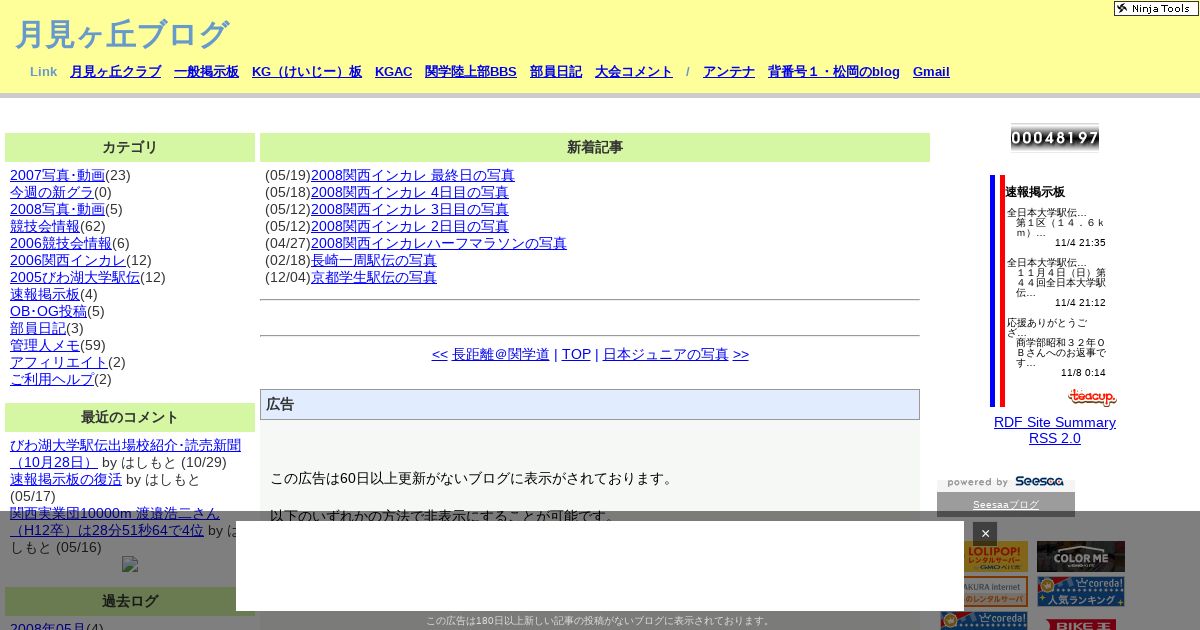Open the KG（けいじー）板 link
The height and width of the screenshot is (630, 1200).
pyautogui.click(x=307, y=72)
